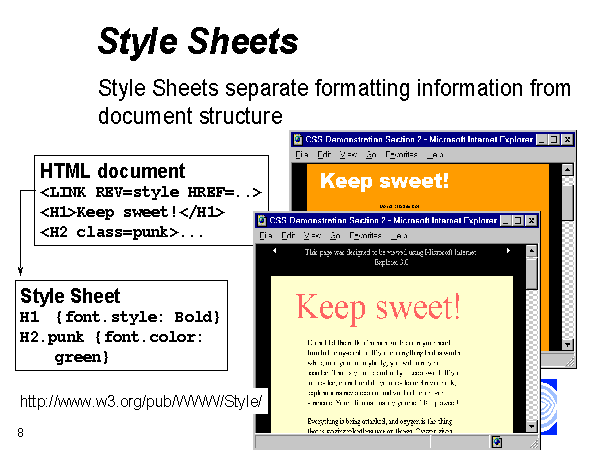Image resolution: width=600 pixels, height=450 pixels.
Task: Open Help menu in front Internet Explorer window
Action: coord(399,235)
